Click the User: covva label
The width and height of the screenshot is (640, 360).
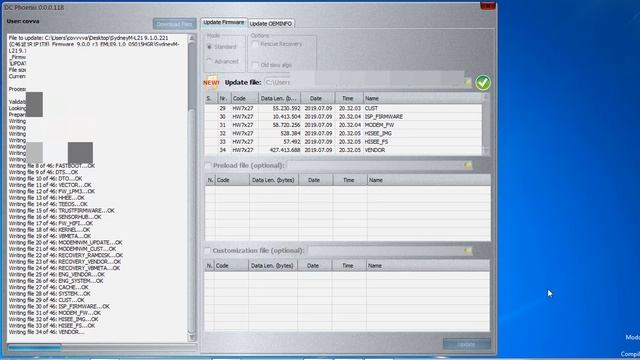click(x=23, y=21)
